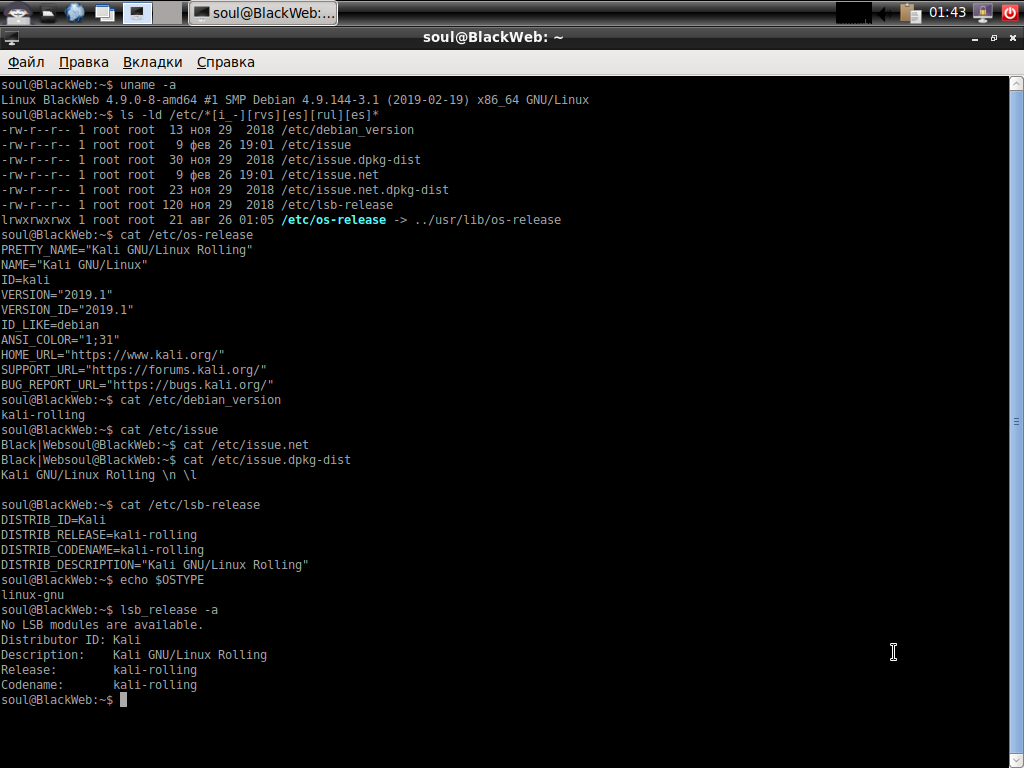
Task: Click the cyan /etc/os-release symlink name
Action: pos(334,220)
